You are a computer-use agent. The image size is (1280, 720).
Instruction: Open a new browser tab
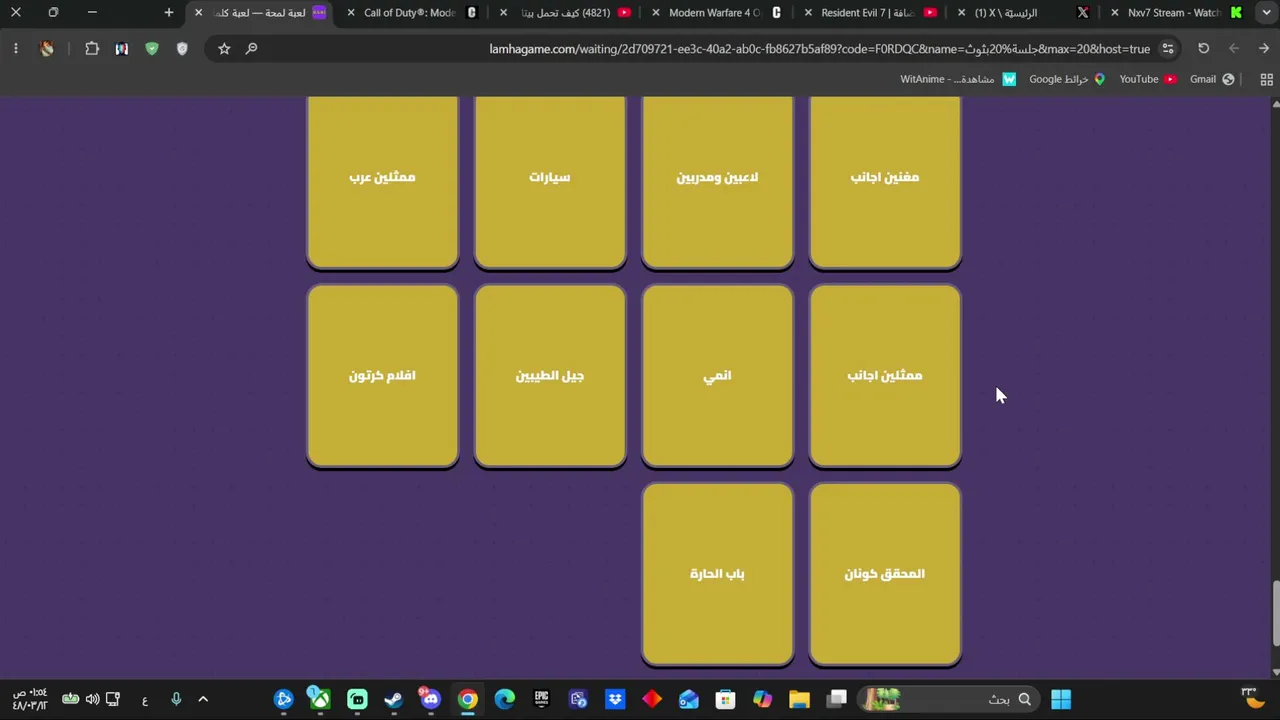(x=169, y=13)
